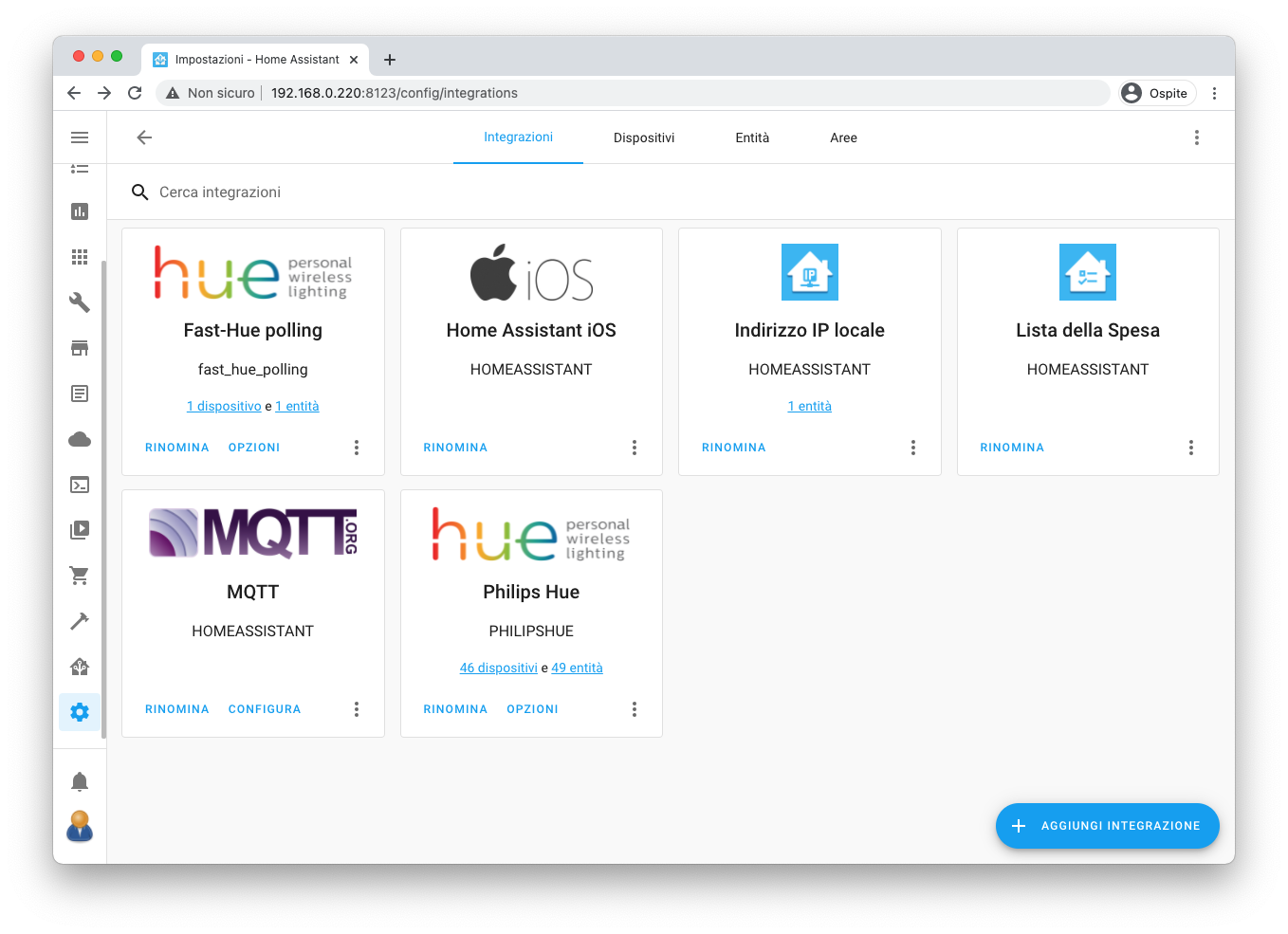Open Philips Hue card three-dot menu
The height and width of the screenshot is (934, 1288).
(x=635, y=709)
